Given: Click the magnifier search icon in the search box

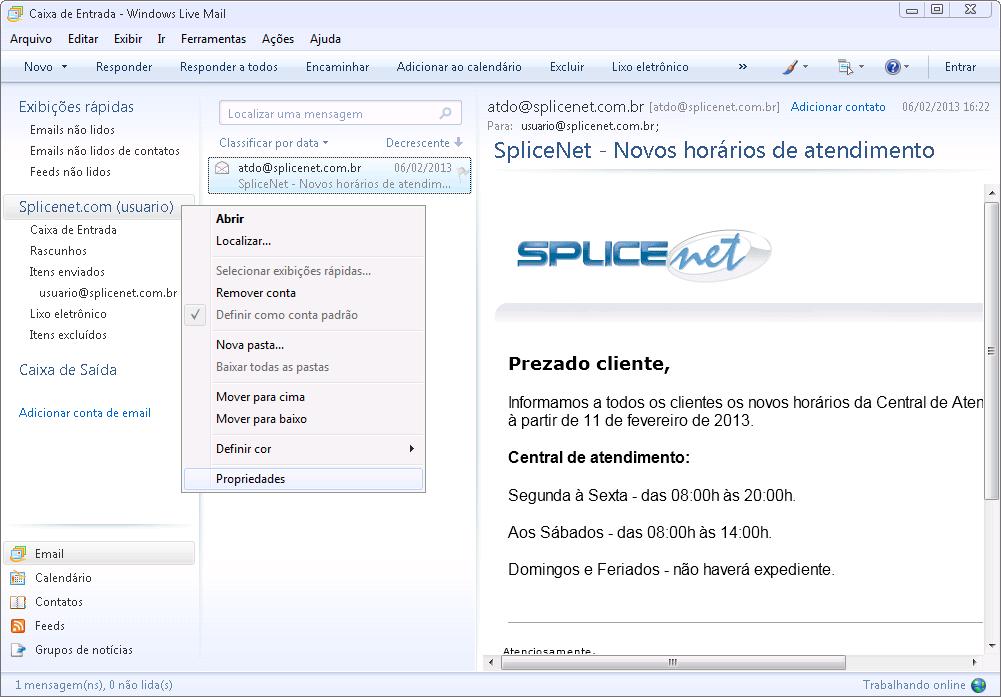Looking at the screenshot, I should [446, 113].
